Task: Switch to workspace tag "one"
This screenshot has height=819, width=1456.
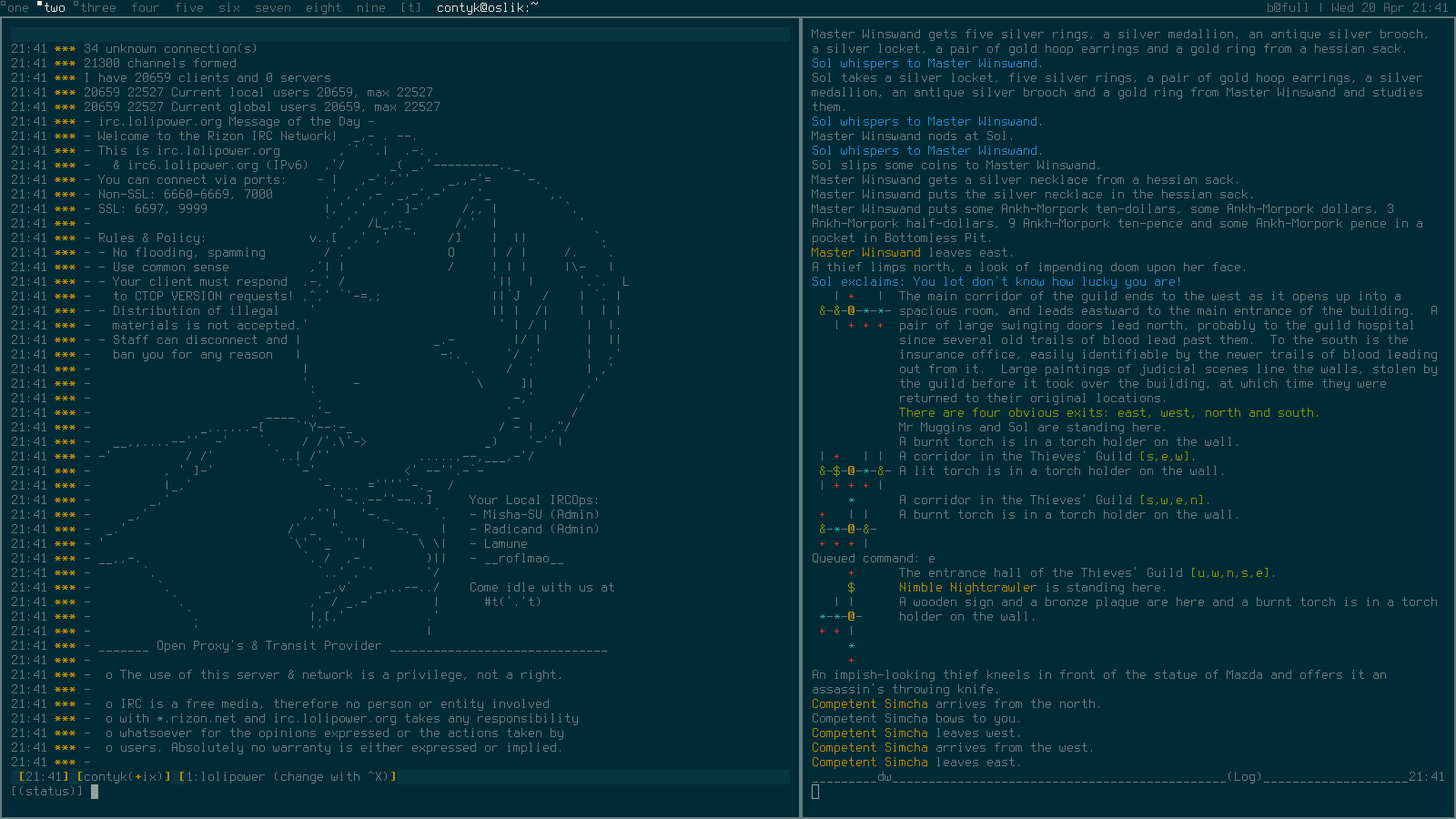Action: click(x=18, y=7)
